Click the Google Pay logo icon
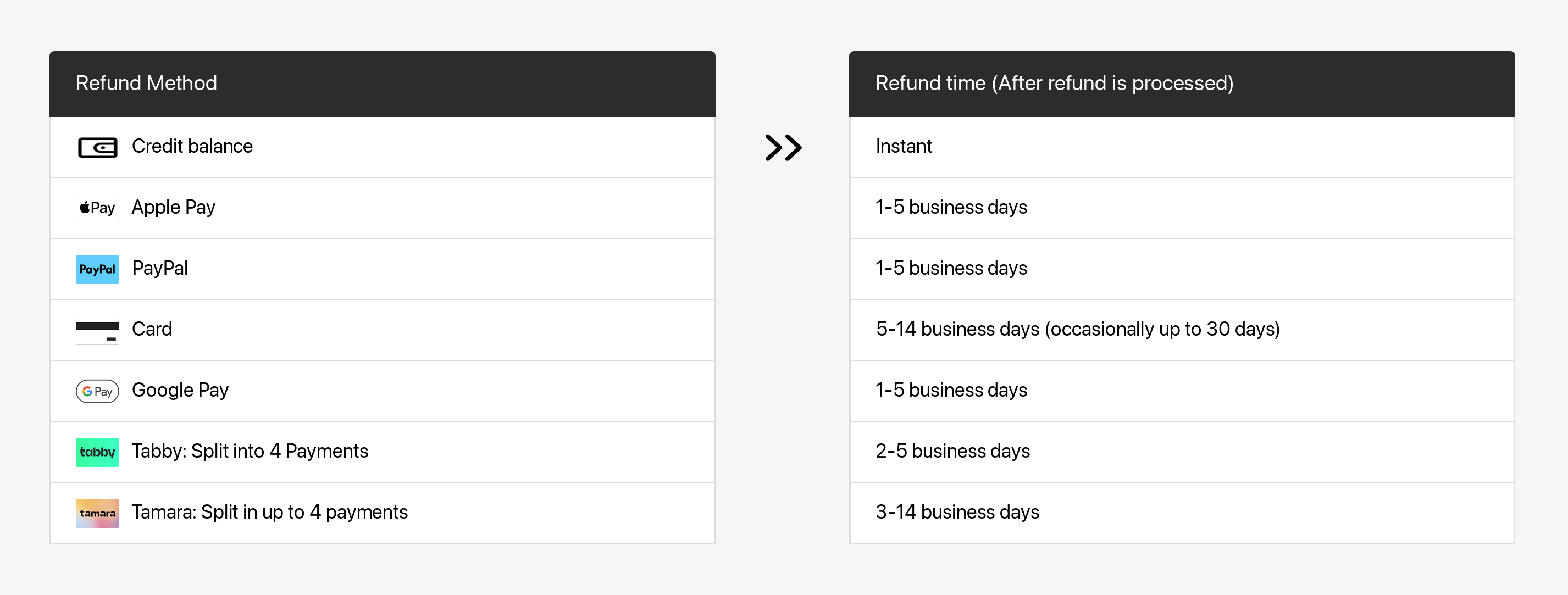This screenshot has width=1568, height=595. pos(97,391)
